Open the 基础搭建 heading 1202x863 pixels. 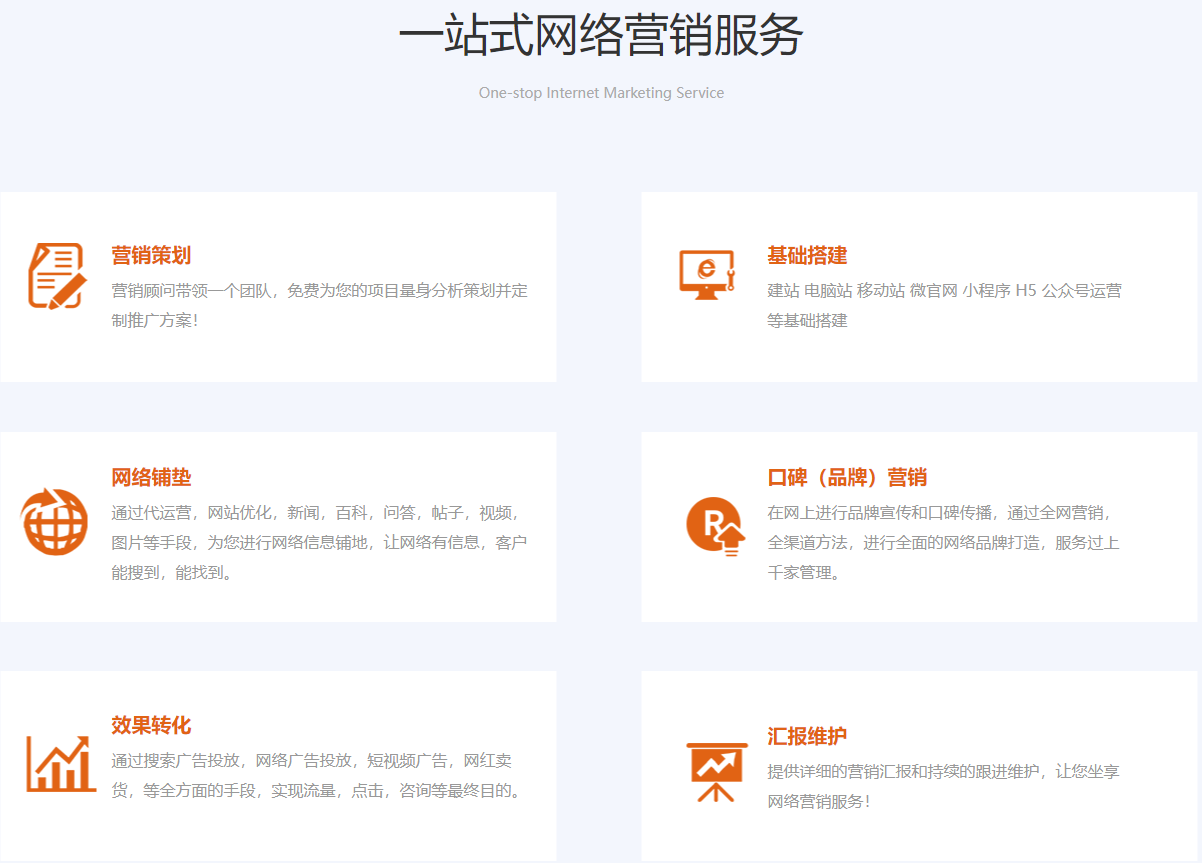coord(807,255)
